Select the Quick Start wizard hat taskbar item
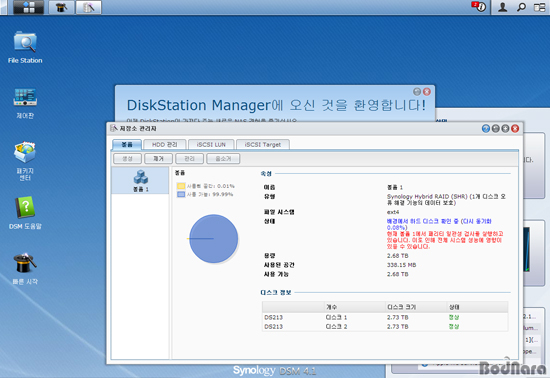 [62, 7]
